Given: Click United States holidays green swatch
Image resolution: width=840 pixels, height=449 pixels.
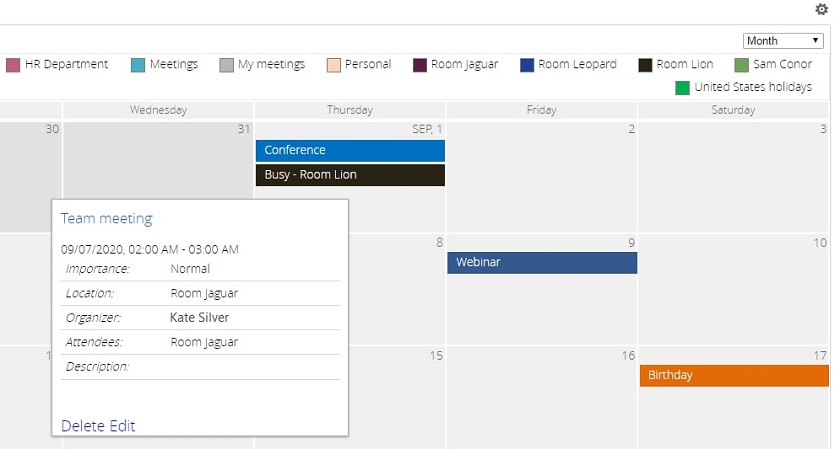Looking at the screenshot, I should click(x=682, y=88).
